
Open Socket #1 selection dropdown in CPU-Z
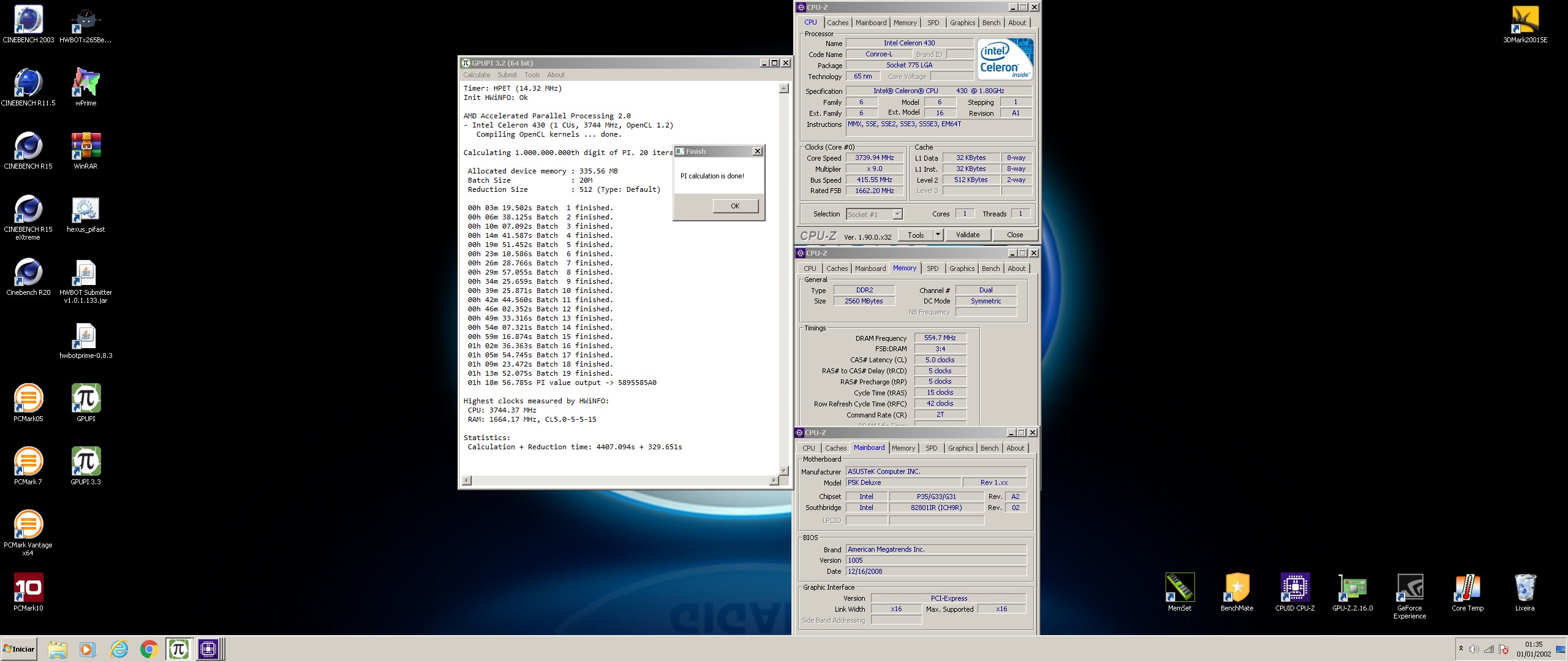tap(875, 214)
